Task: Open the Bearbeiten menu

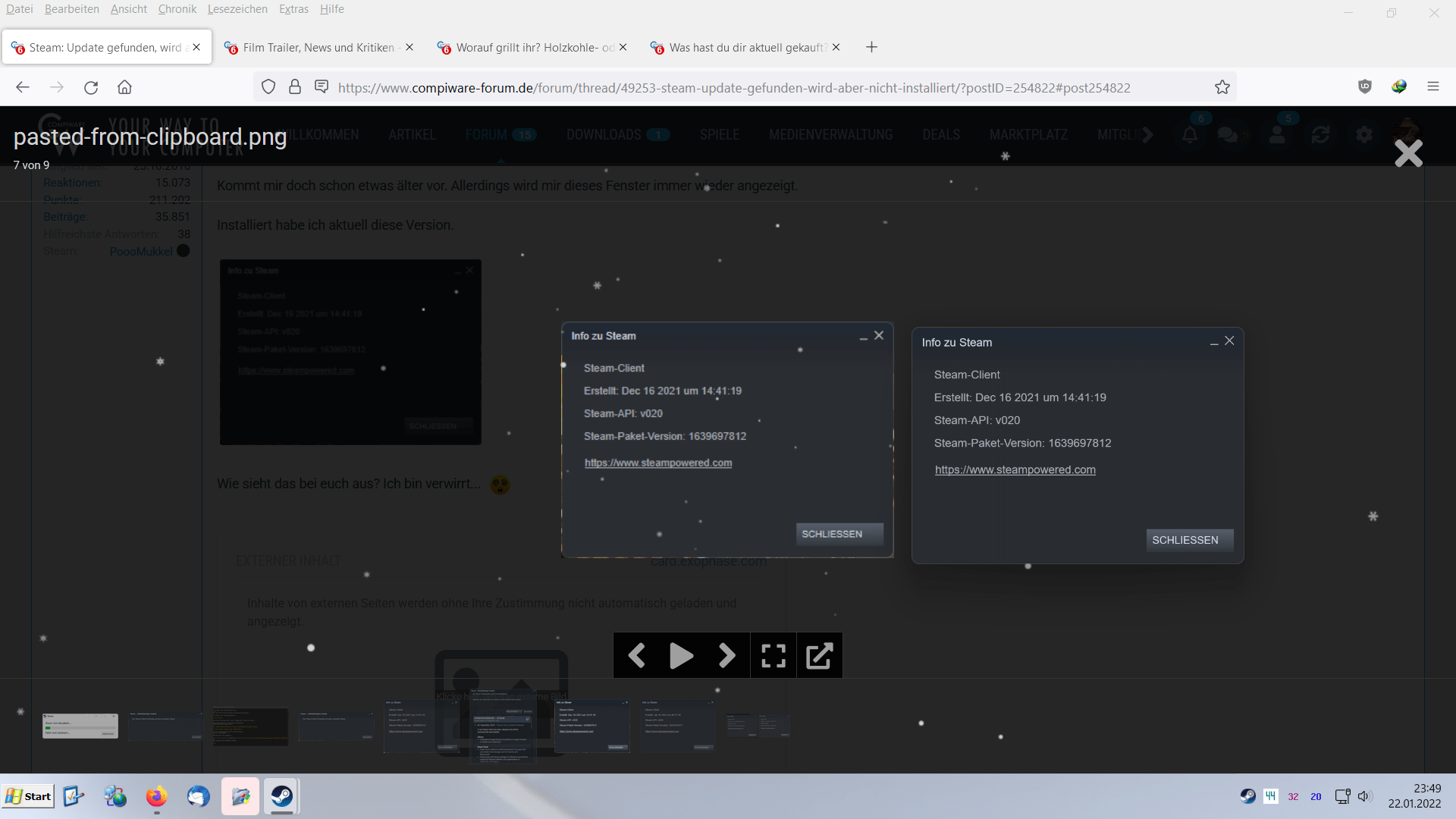Action: point(72,9)
